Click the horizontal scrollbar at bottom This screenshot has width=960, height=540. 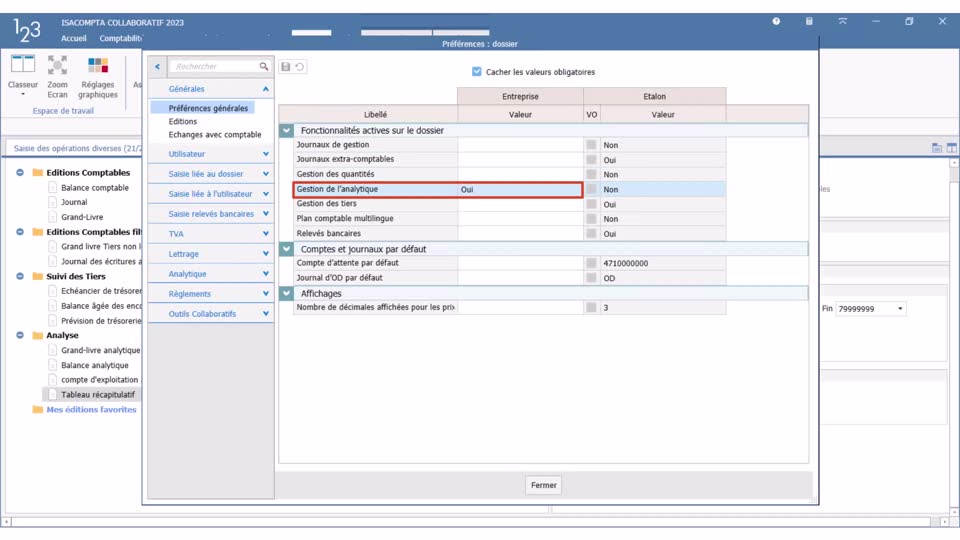click(471, 522)
